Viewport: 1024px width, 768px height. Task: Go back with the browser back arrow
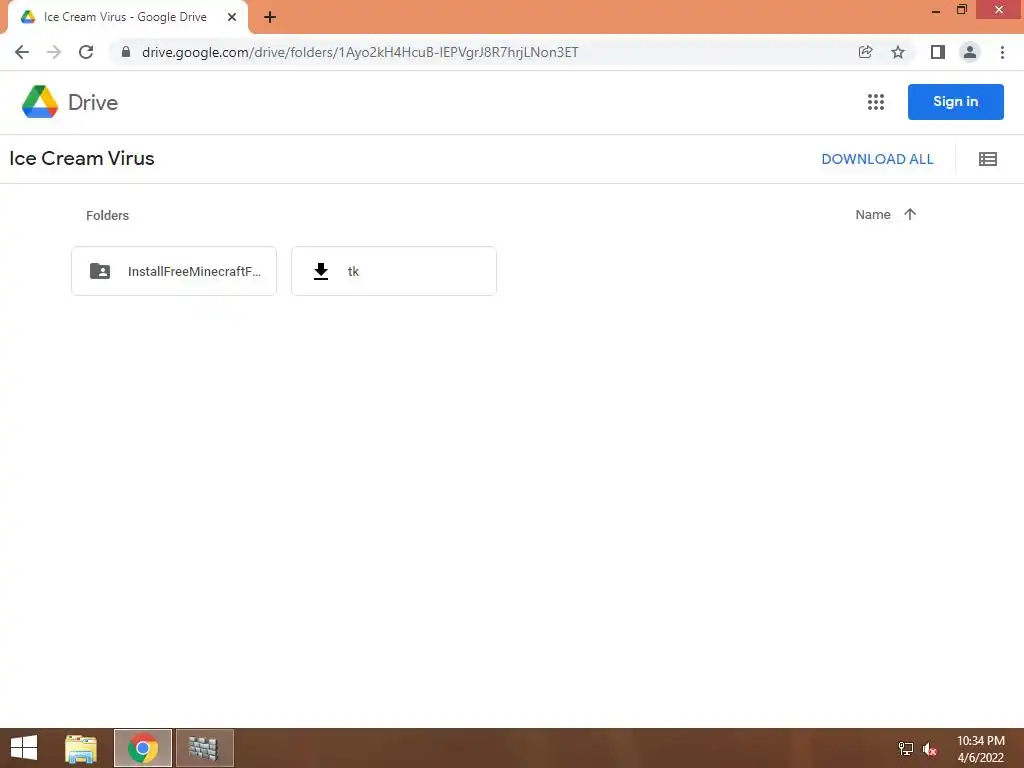(22, 52)
